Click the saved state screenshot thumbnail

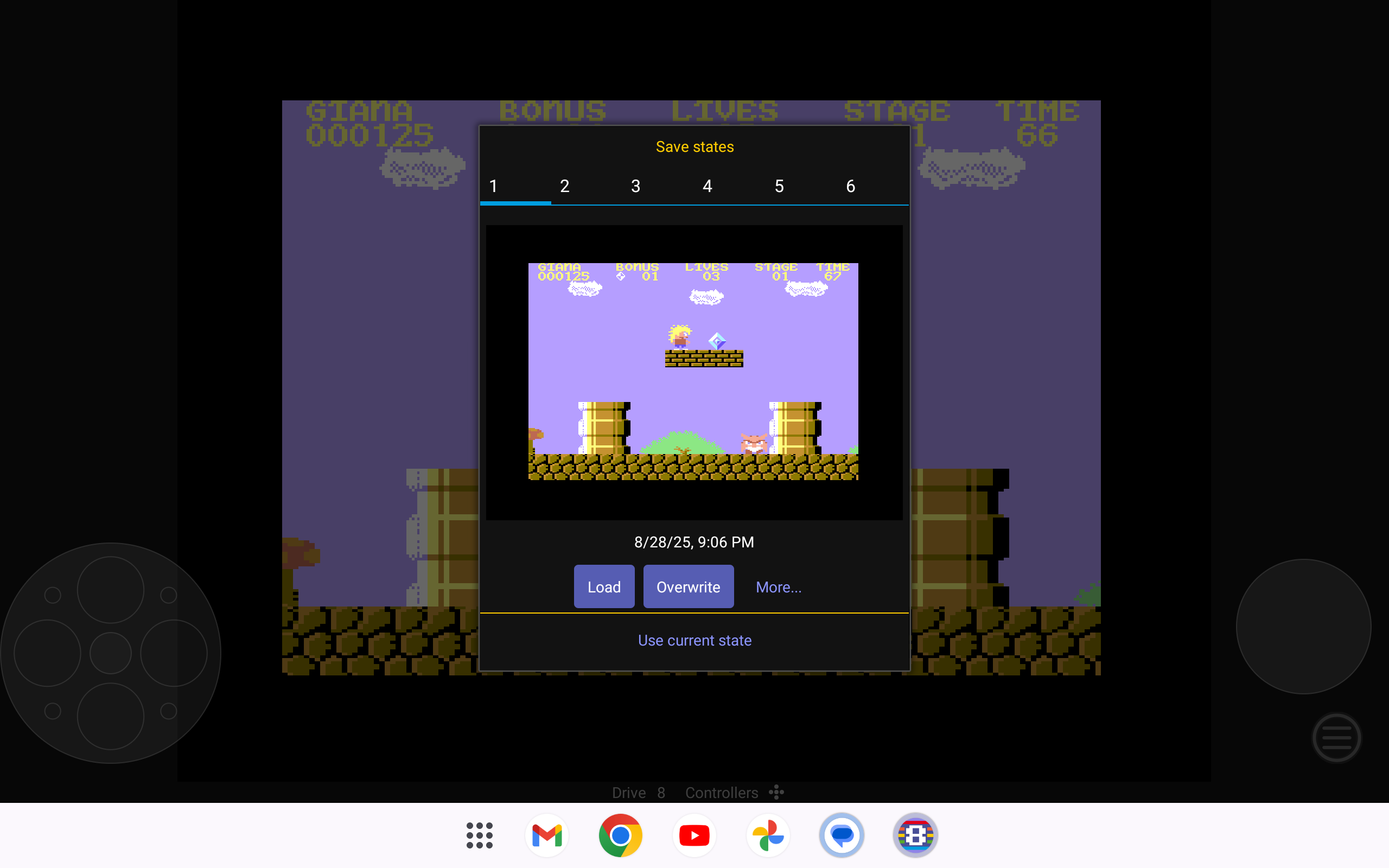(693, 372)
